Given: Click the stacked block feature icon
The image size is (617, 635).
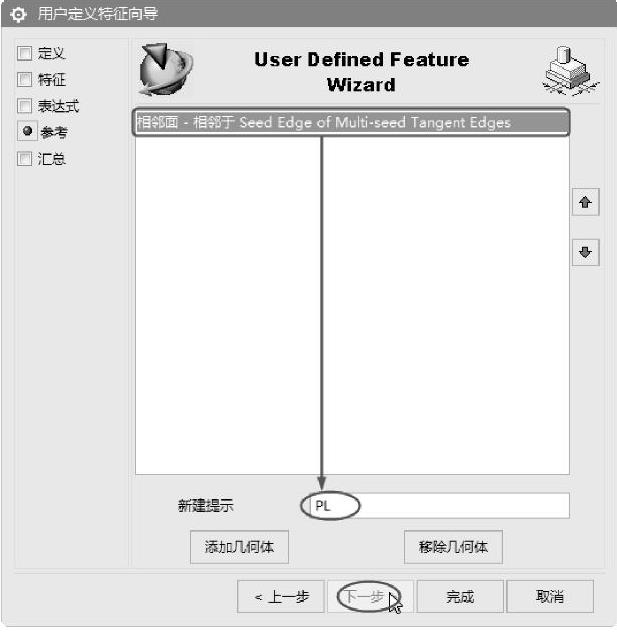Looking at the screenshot, I should [x=571, y=70].
